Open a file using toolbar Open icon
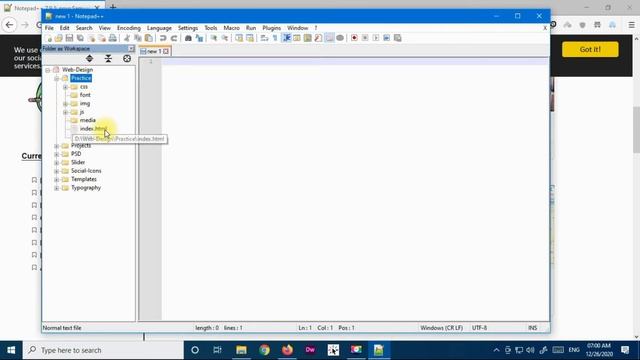This screenshot has height=360, width=640. click(59, 38)
